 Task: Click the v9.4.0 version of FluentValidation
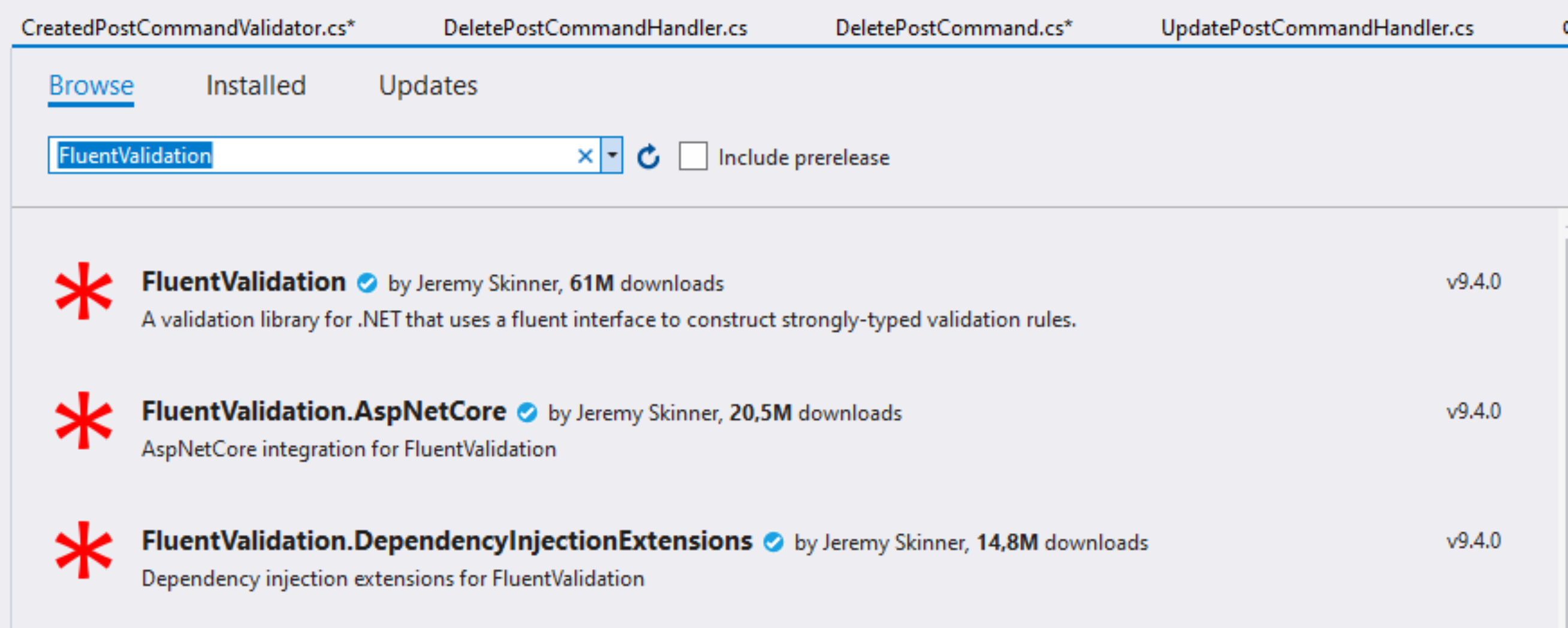tap(1474, 282)
